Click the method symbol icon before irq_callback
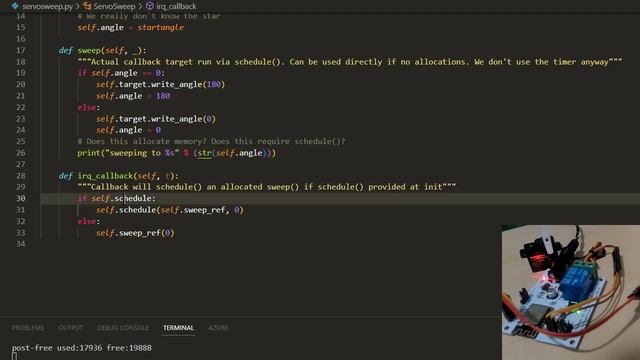Screen dimensions: 640x360 (150, 6)
